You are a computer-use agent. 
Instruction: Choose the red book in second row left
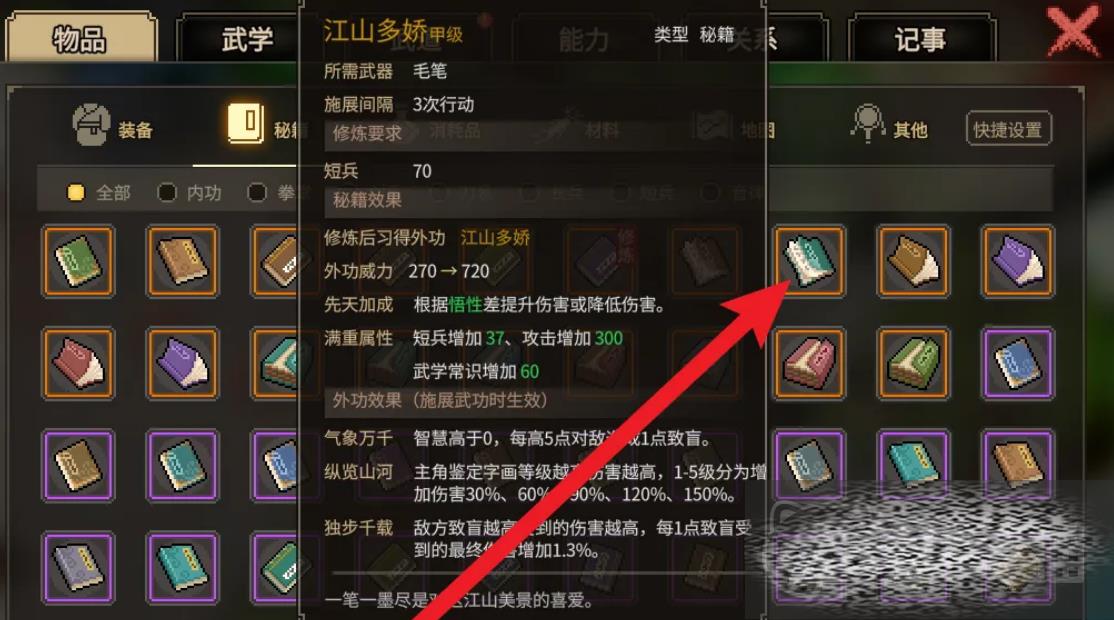(x=78, y=363)
